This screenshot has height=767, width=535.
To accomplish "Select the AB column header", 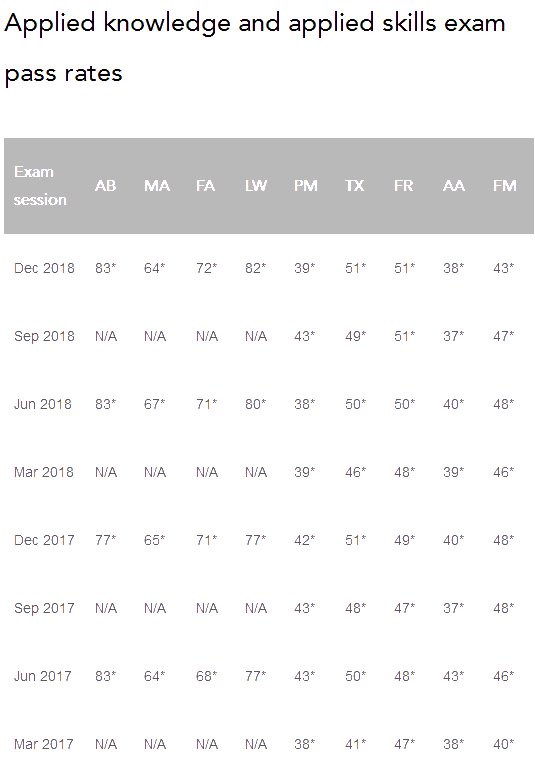I will click(x=105, y=186).
